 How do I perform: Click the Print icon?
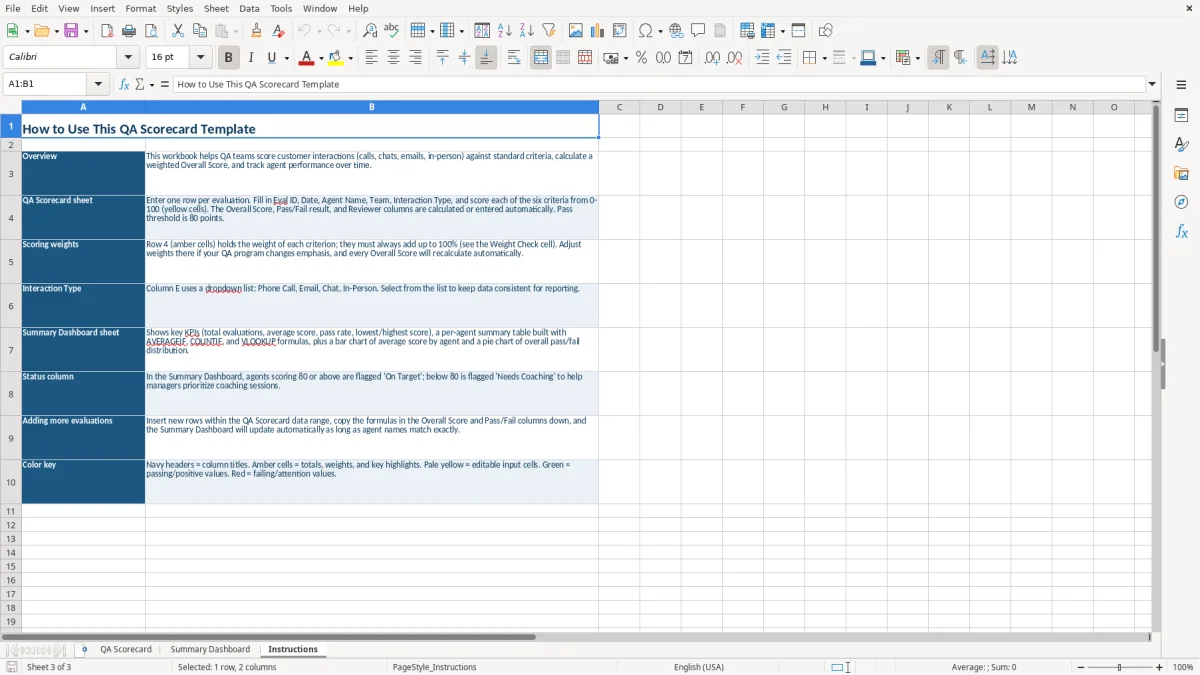click(129, 31)
